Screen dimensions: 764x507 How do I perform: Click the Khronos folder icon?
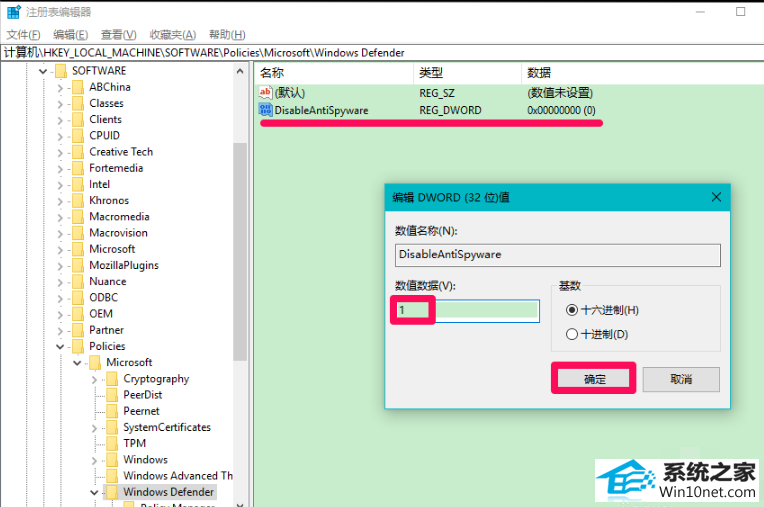[78, 200]
